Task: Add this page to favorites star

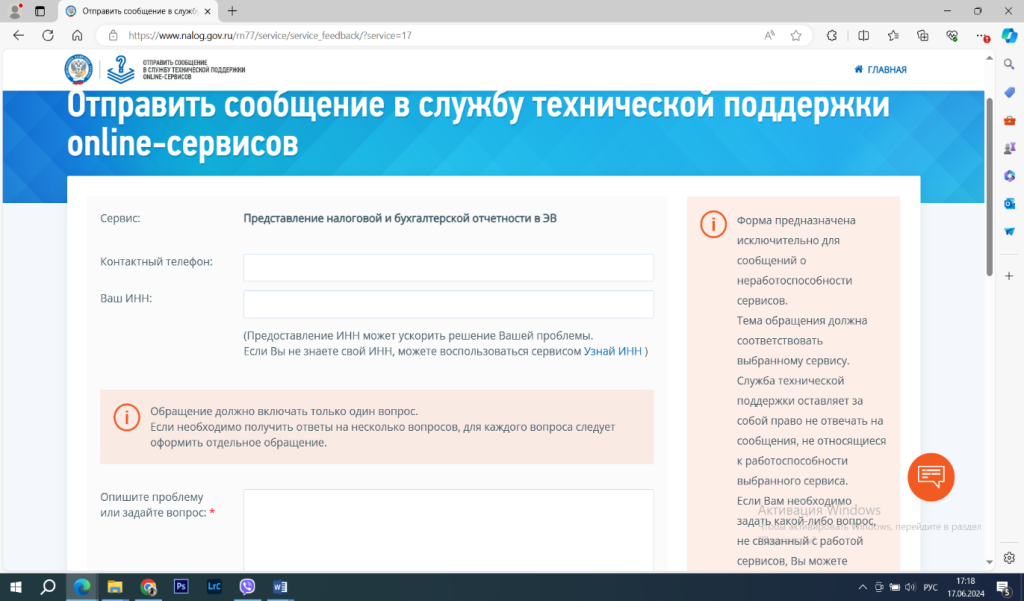Action: [796, 35]
